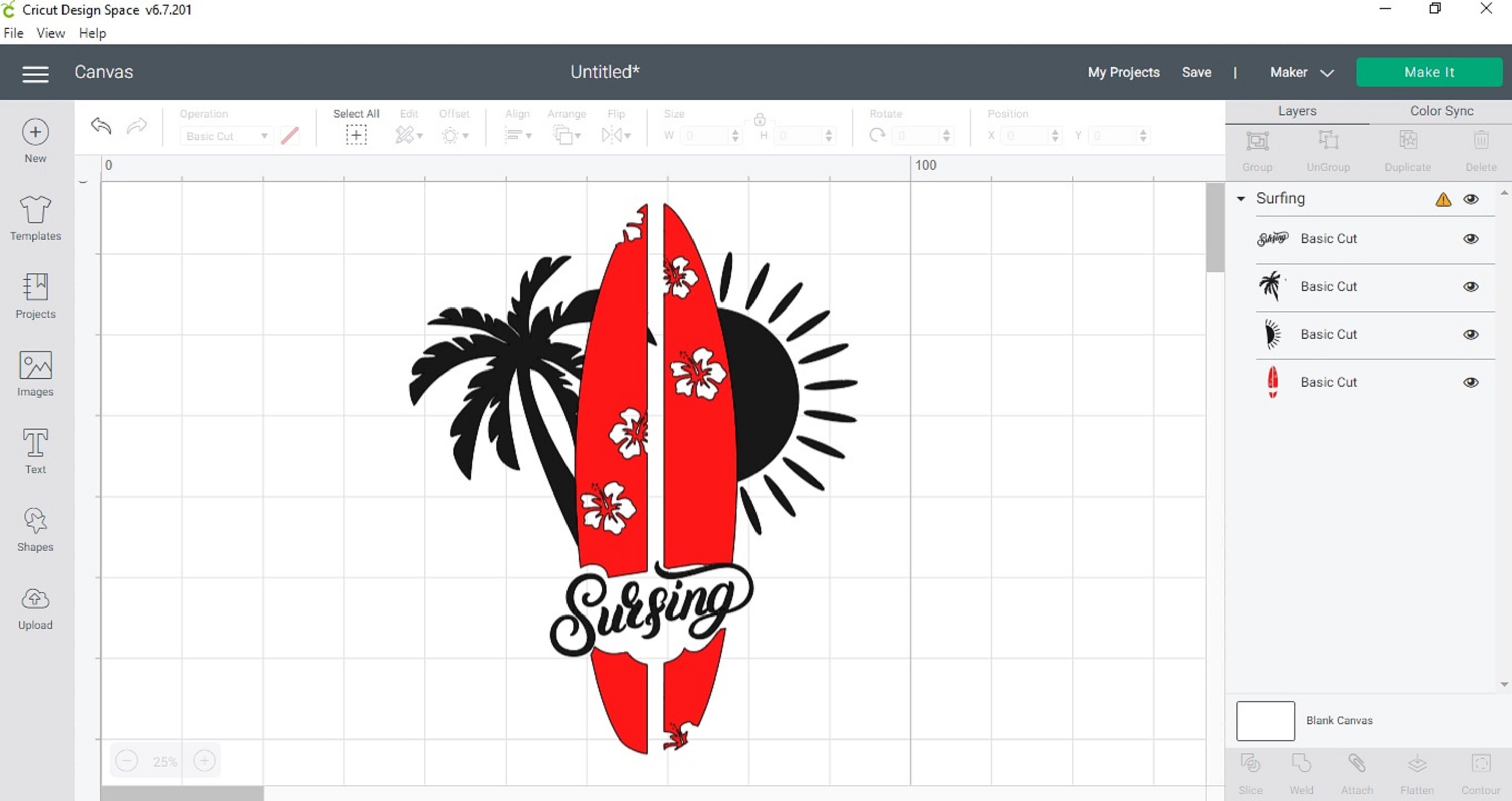
Task: Click the Flatten icon
Action: tap(1417, 766)
